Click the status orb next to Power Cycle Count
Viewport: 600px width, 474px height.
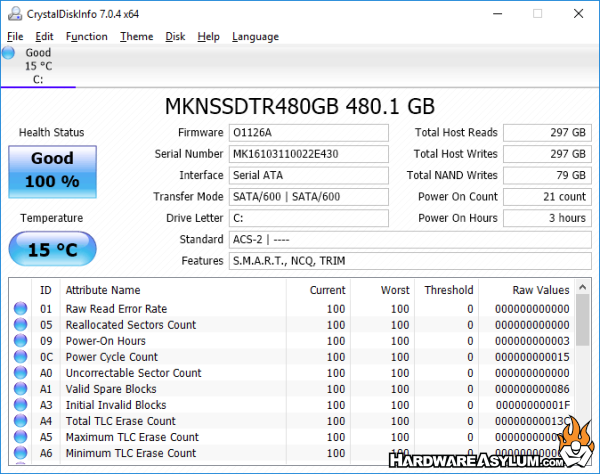click(20, 357)
